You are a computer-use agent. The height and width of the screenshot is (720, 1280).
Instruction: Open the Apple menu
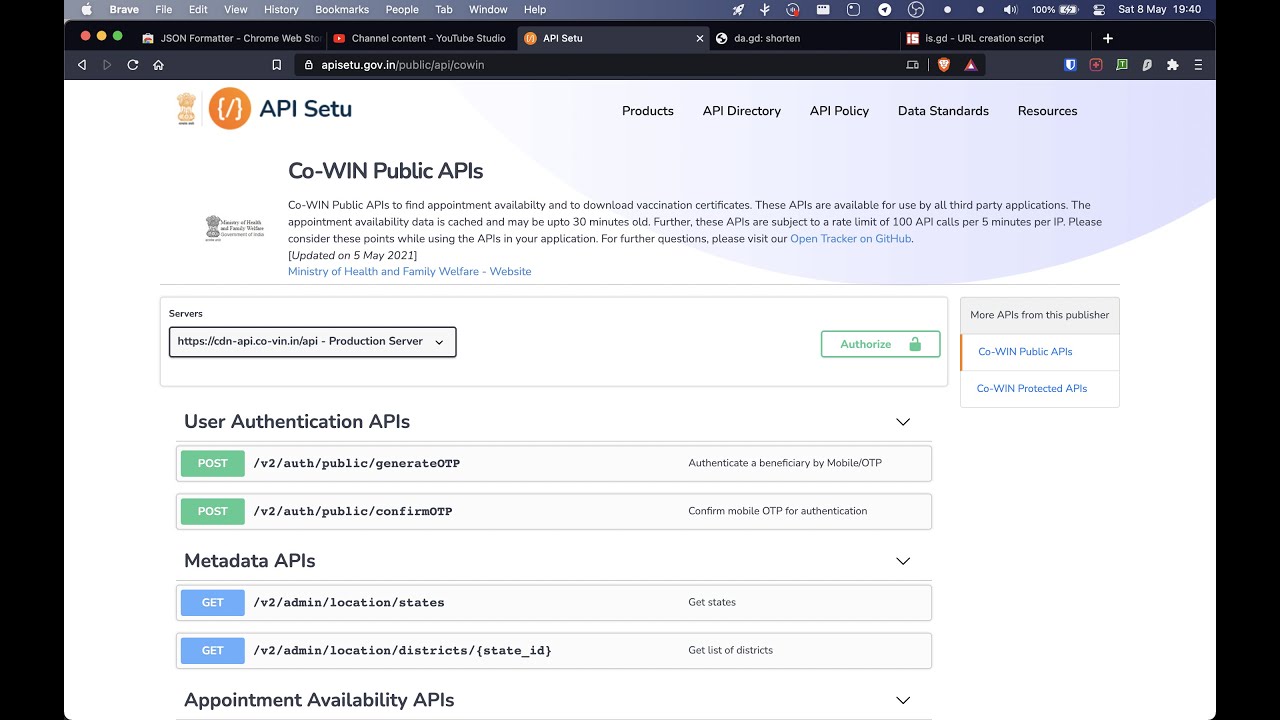click(x=86, y=9)
